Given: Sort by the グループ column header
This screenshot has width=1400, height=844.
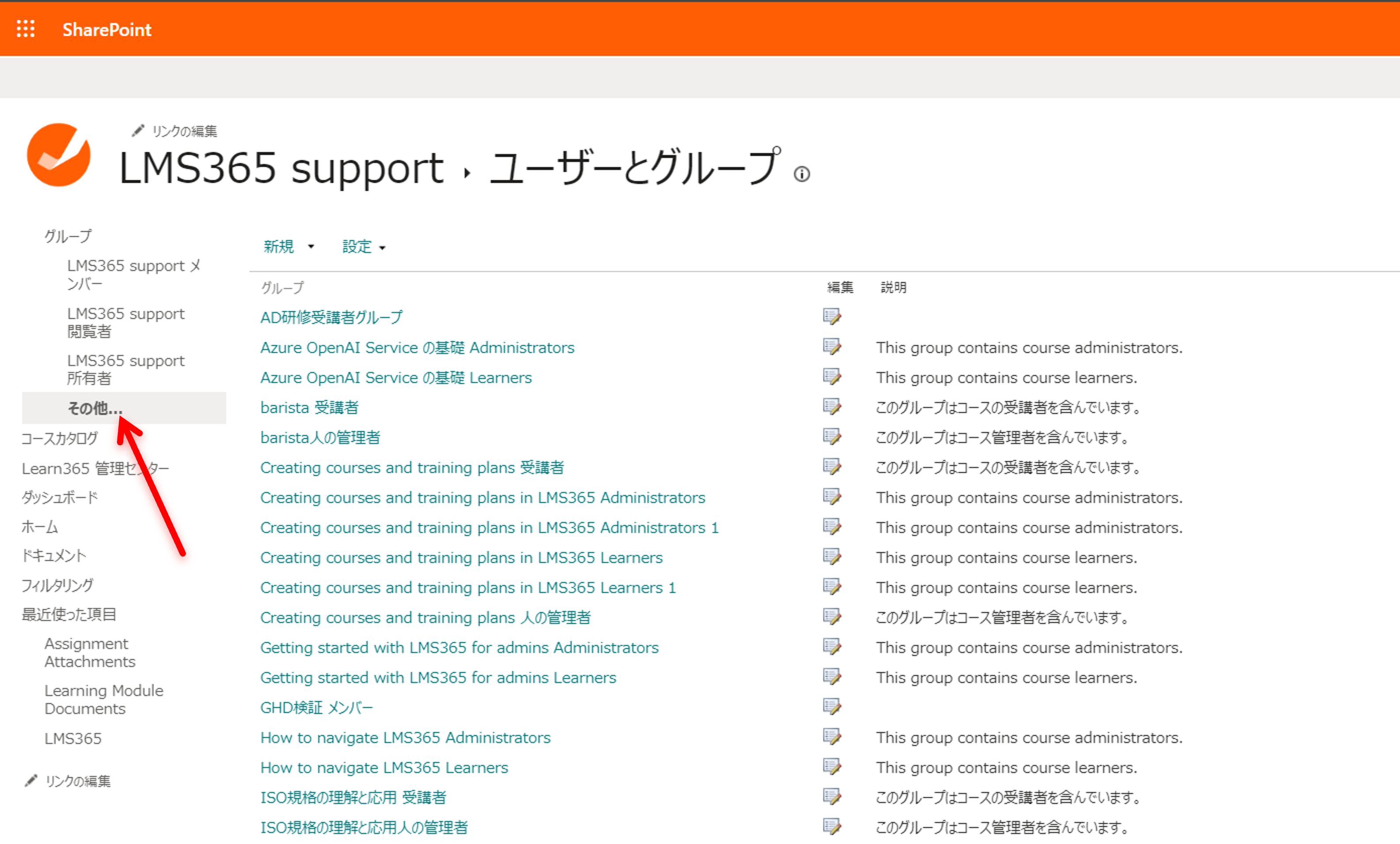Looking at the screenshot, I should 282,287.
